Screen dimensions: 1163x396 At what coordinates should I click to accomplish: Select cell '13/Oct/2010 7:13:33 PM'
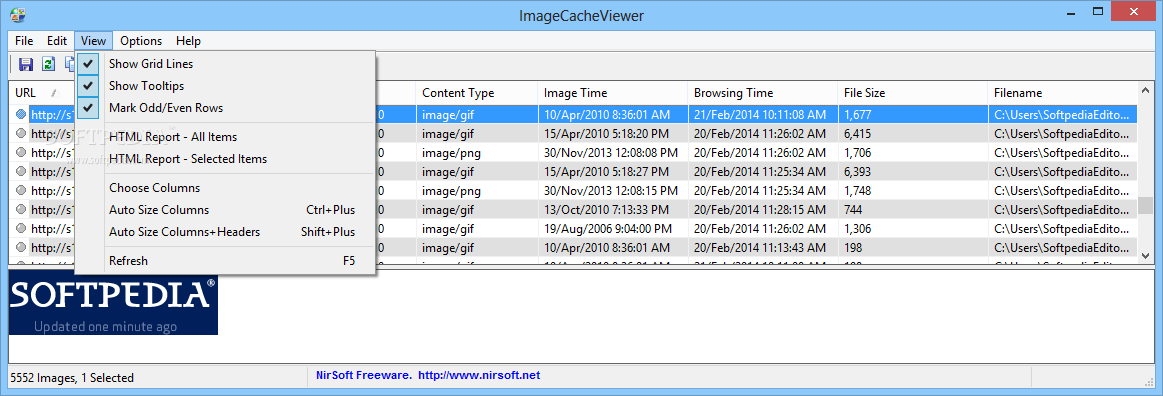coord(607,209)
